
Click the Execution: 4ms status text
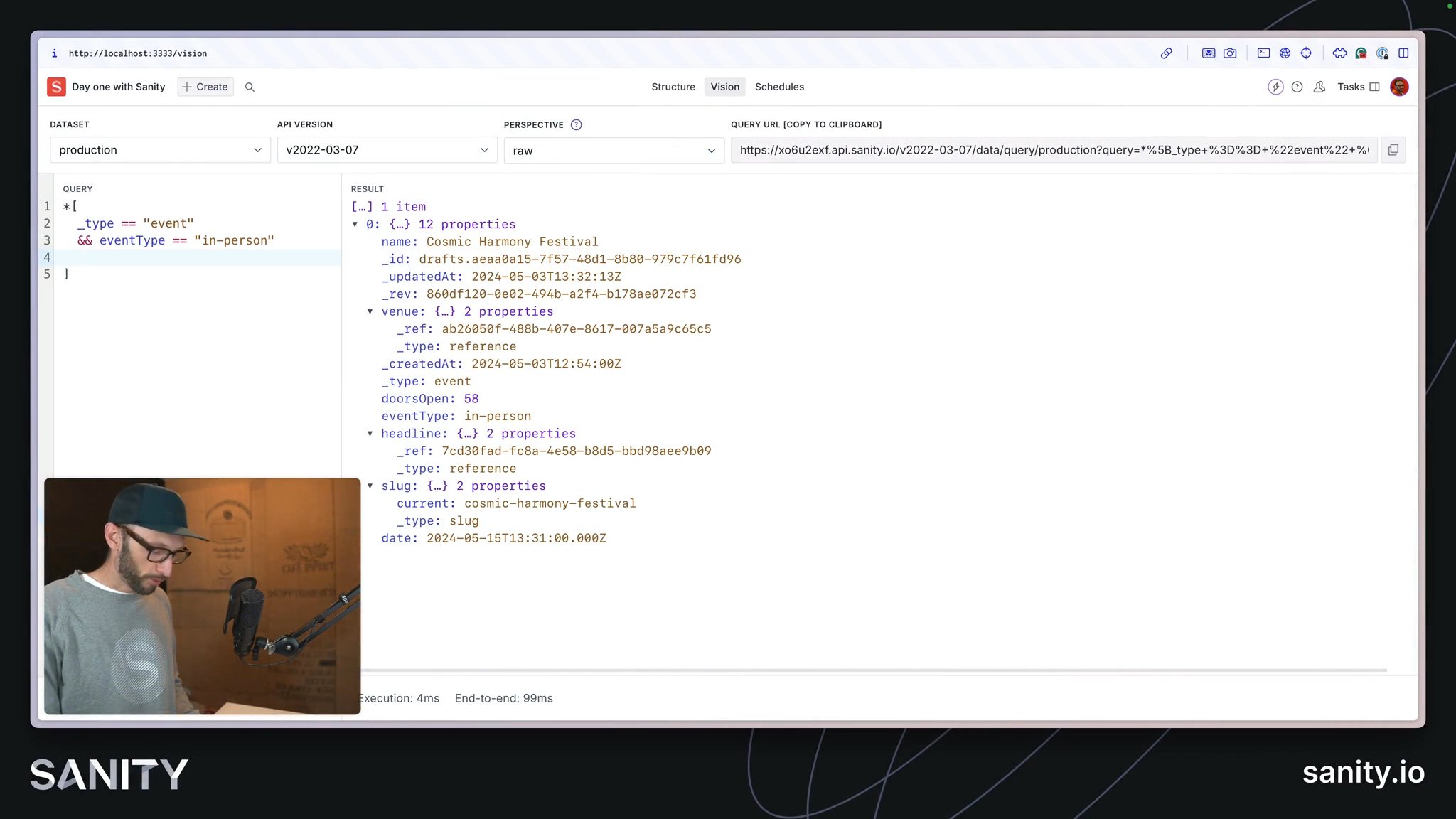pos(400,698)
